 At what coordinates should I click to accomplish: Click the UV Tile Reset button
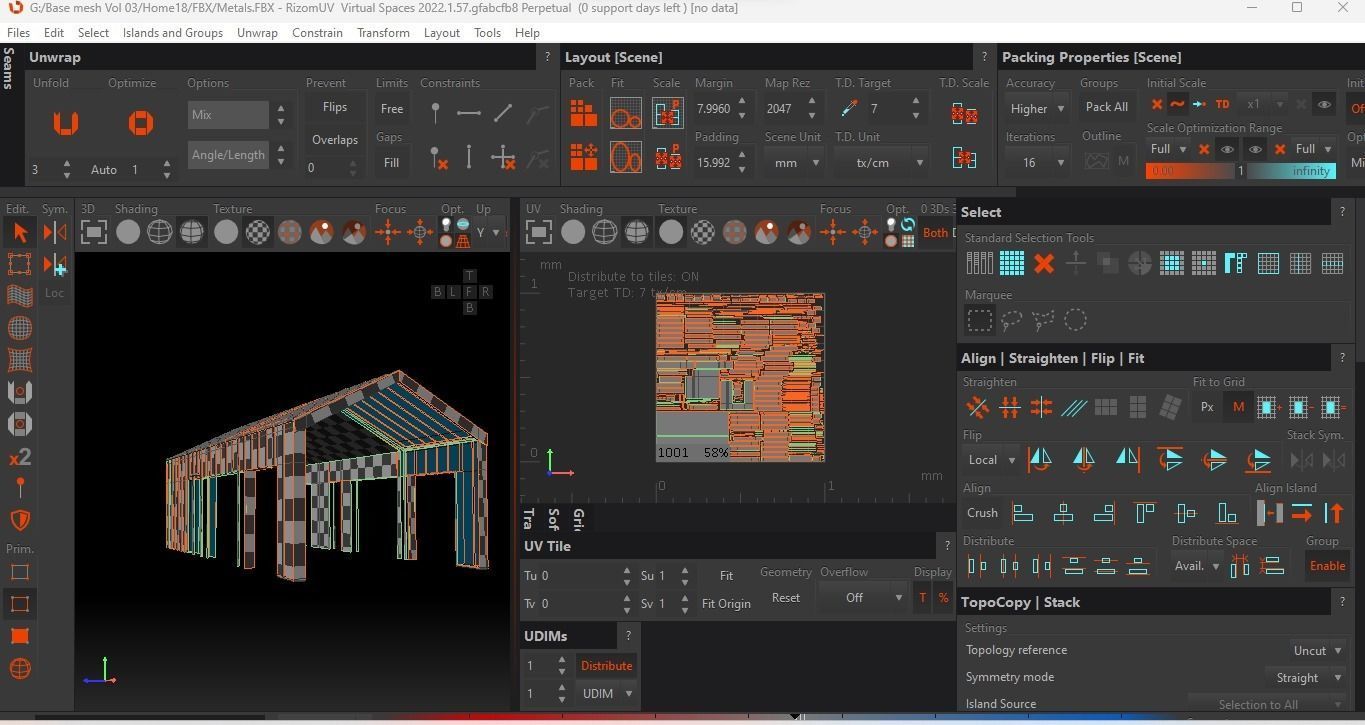tap(785, 598)
